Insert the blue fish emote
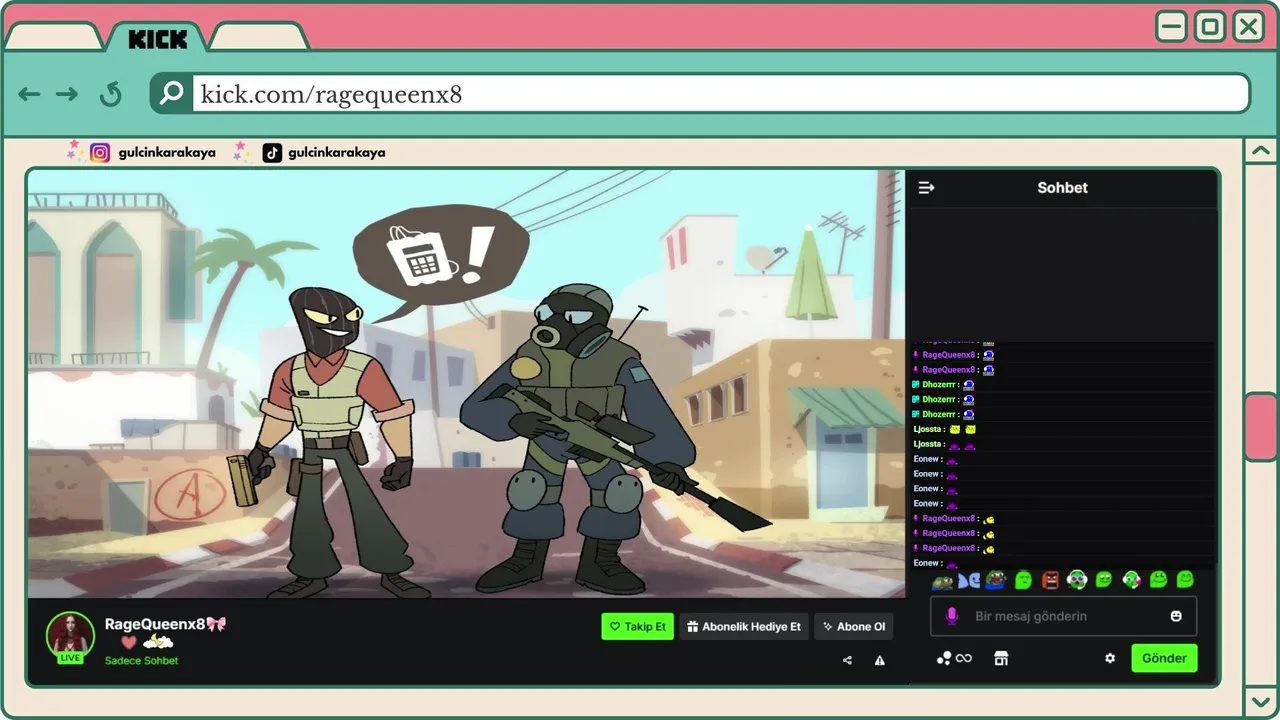The image size is (1280, 720). [969, 580]
